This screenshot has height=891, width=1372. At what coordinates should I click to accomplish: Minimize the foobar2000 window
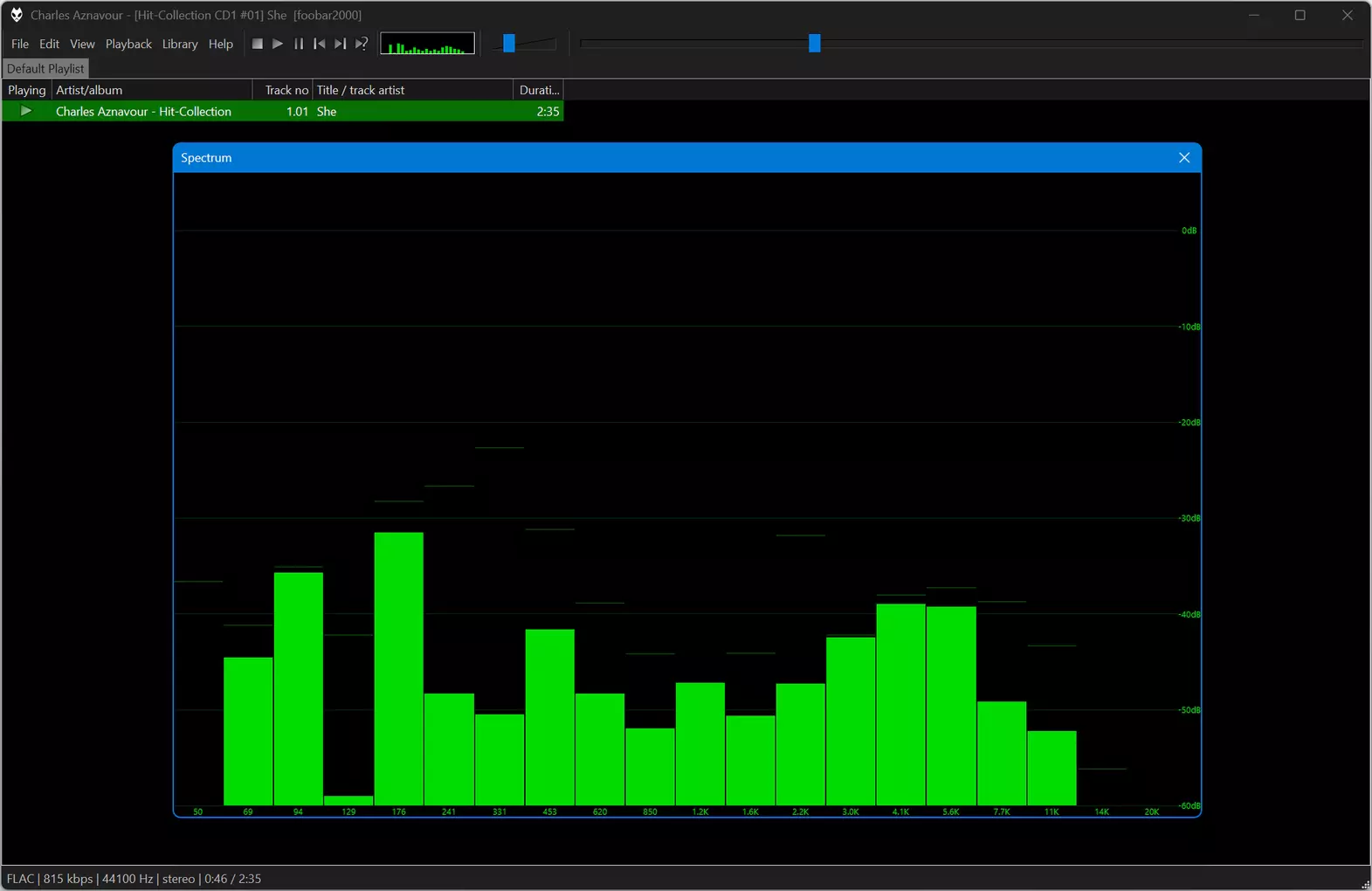[1254, 15]
